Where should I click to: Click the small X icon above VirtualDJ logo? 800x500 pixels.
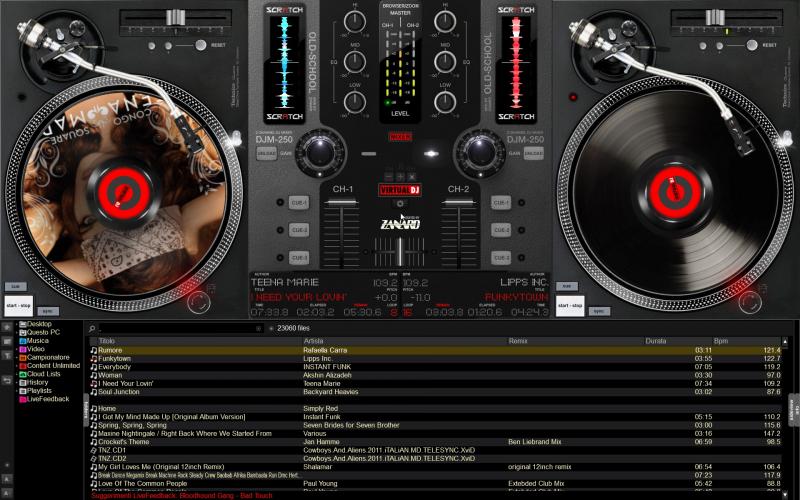click(412, 177)
